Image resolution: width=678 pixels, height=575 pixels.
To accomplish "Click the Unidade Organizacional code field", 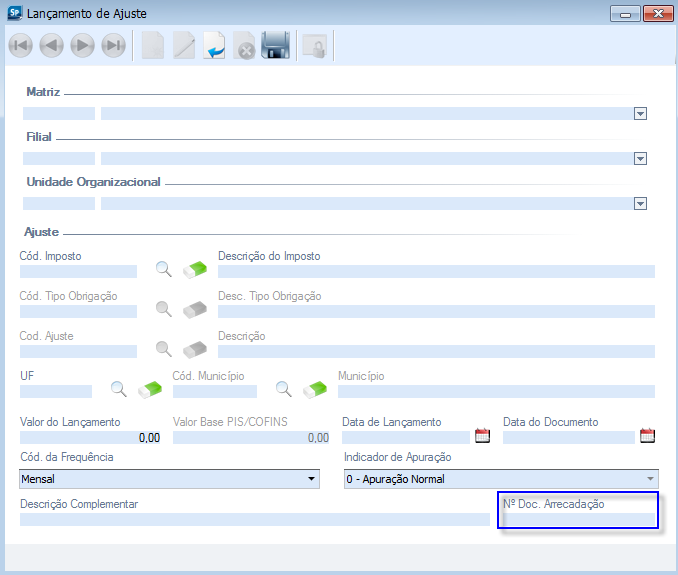I will pos(59,204).
